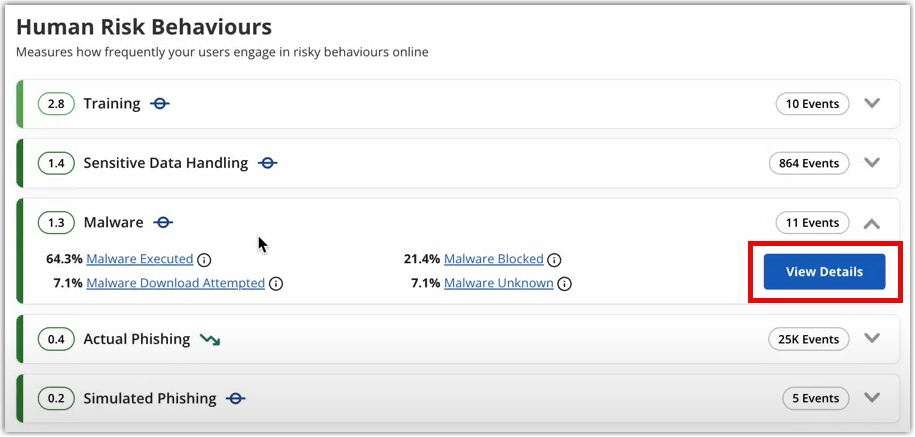Click info icon next to Malware Executed

pos(204,259)
